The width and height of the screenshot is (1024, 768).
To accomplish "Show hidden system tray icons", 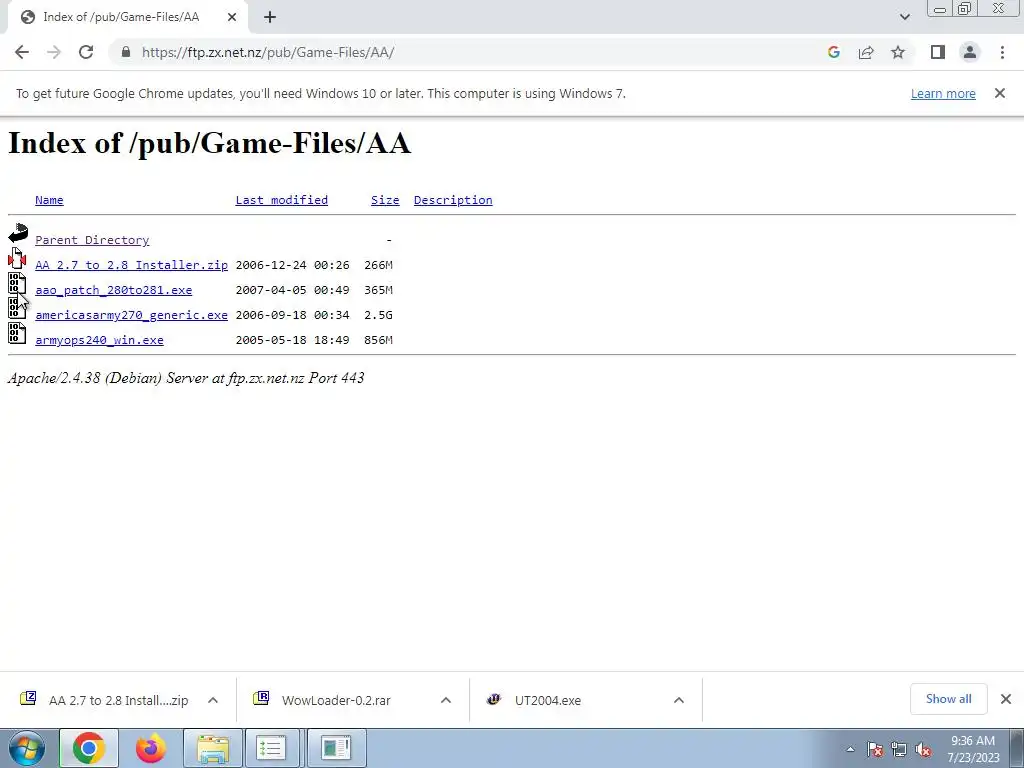I will (x=850, y=749).
